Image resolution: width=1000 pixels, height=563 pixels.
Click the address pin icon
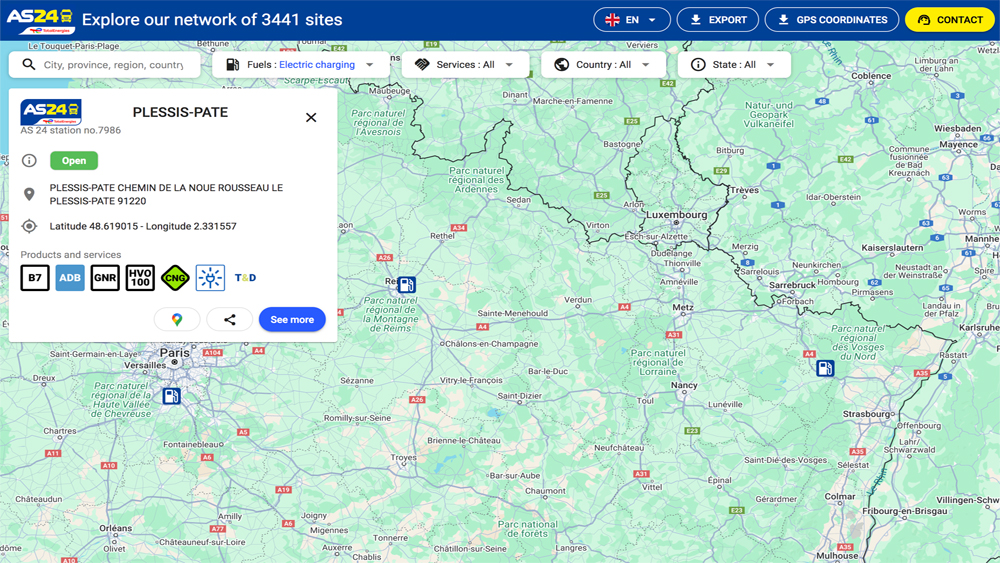pyautogui.click(x=29, y=194)
